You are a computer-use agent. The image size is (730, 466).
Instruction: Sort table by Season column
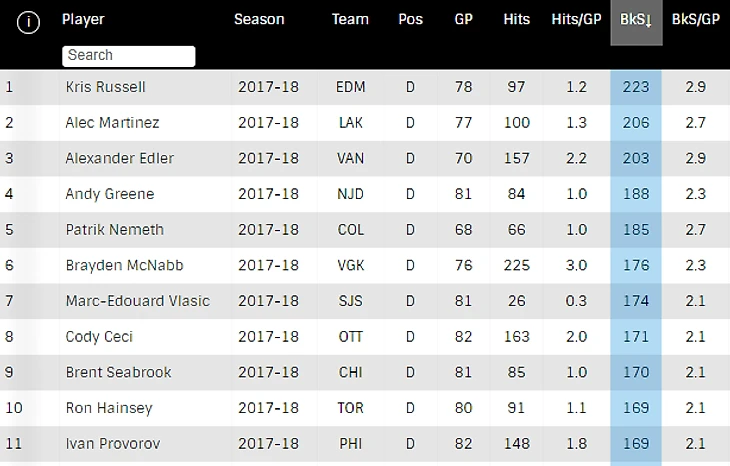[259, 19]
